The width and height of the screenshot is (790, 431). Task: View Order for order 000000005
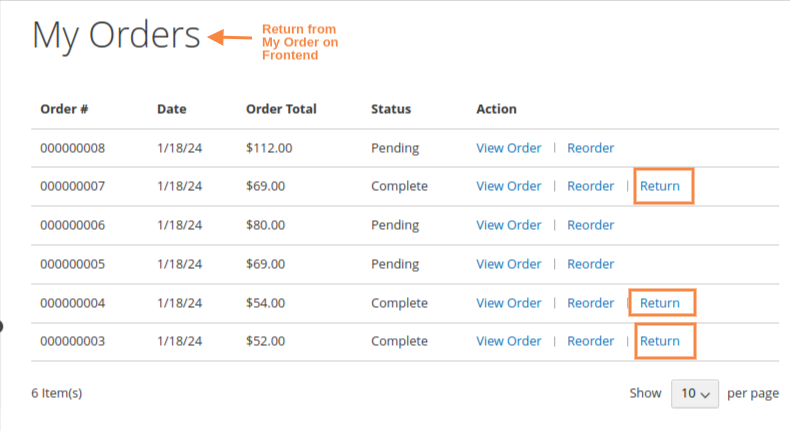pos(508,264)
